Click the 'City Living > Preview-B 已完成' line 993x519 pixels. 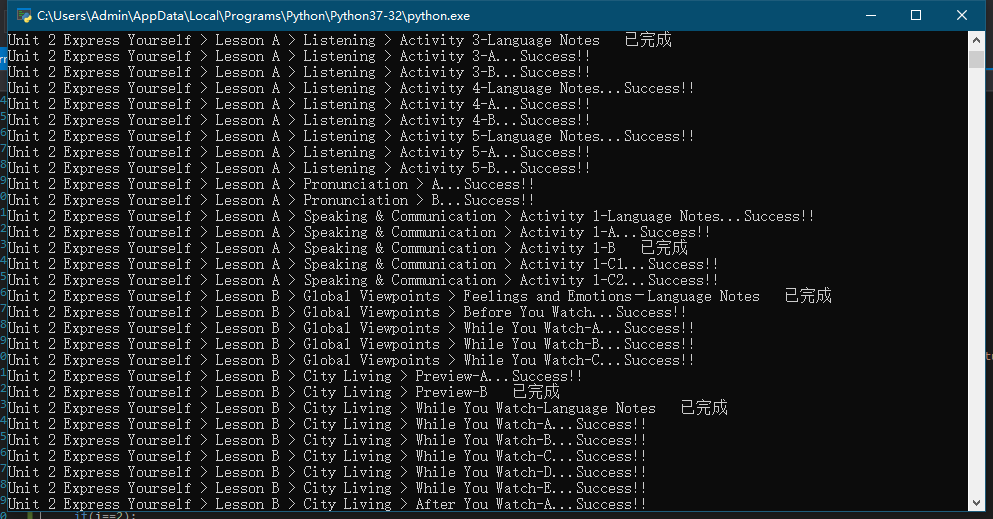pyautogui.click(x=284, y=392)
